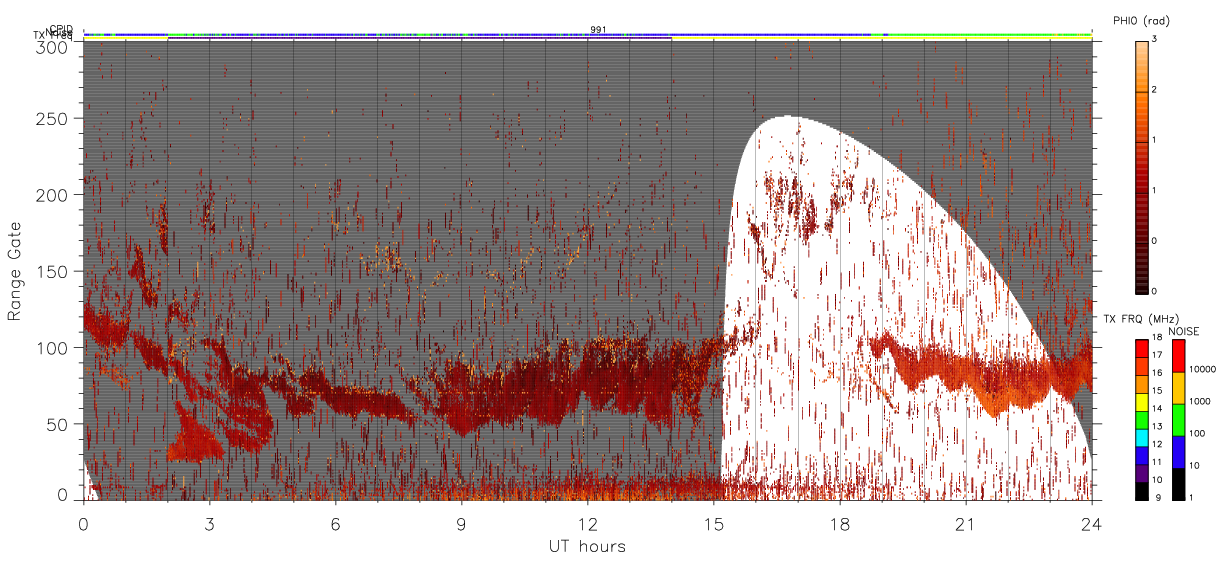Click the '18' tick on UT hours axis
Screen dimensions: 1228x567
click(x=840, y=523)
